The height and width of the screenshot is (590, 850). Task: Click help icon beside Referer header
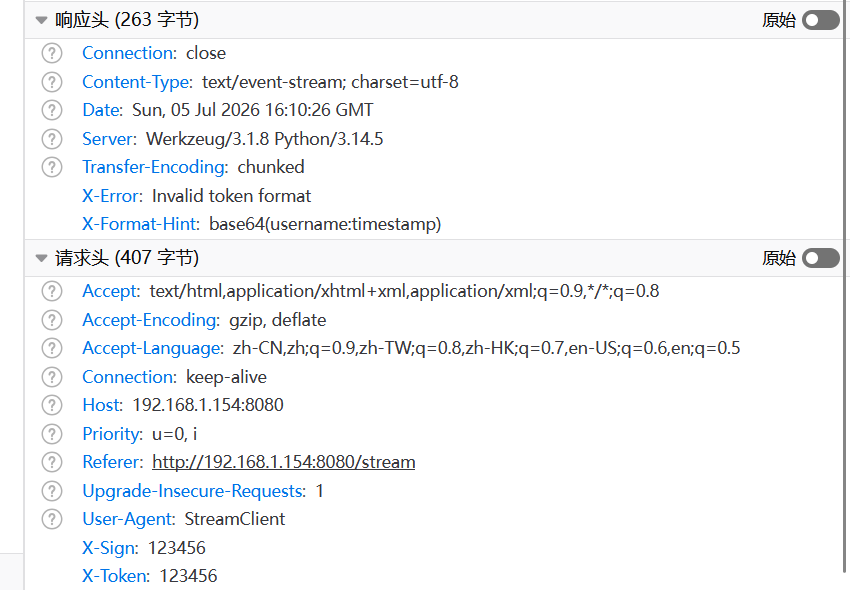coord(52,462)
